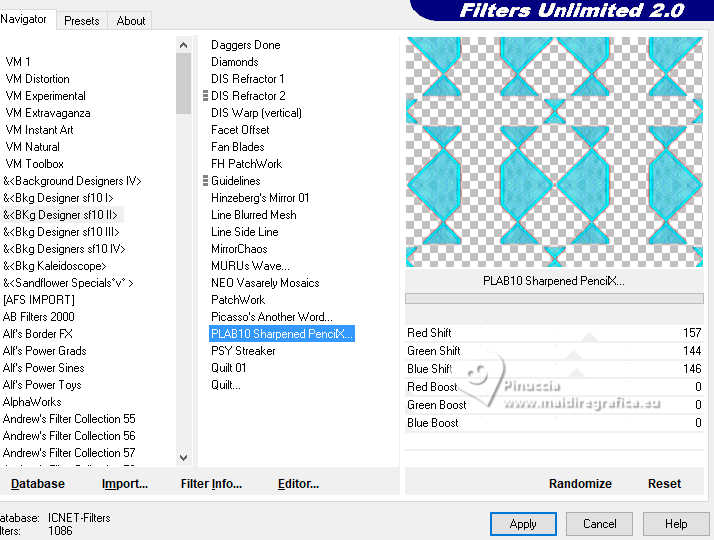Viewport: 714px width, 540px height.
Task: Select &<Background Designers IV> category
Action: [x=72, y=181]
